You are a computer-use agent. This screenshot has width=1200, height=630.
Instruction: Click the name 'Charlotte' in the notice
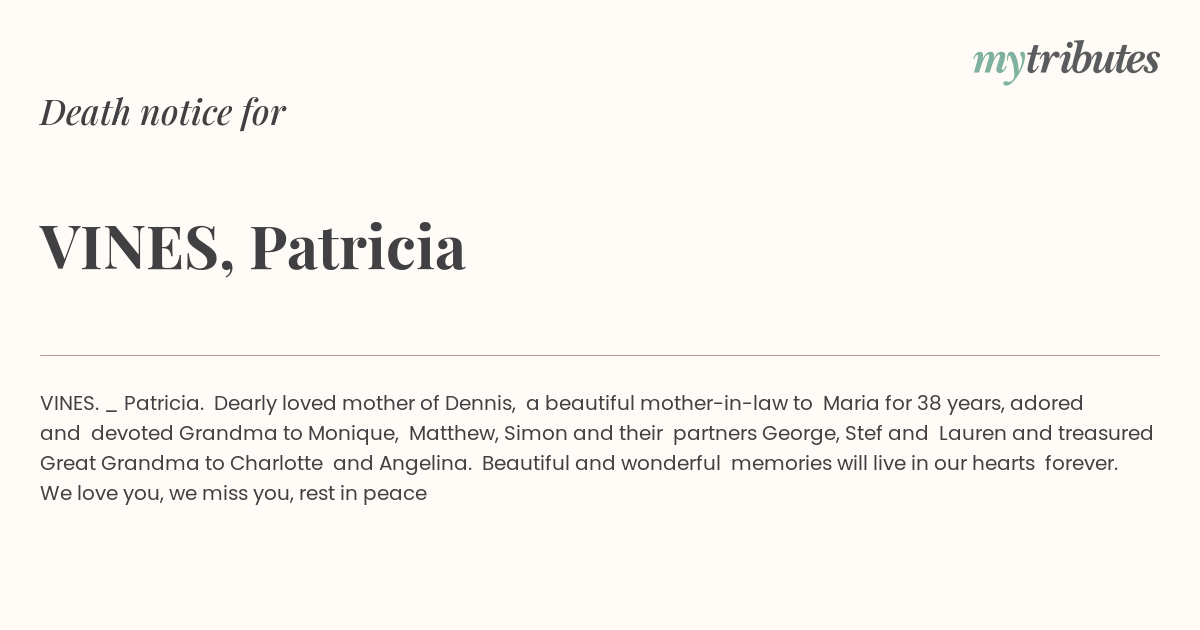point(276,463)
